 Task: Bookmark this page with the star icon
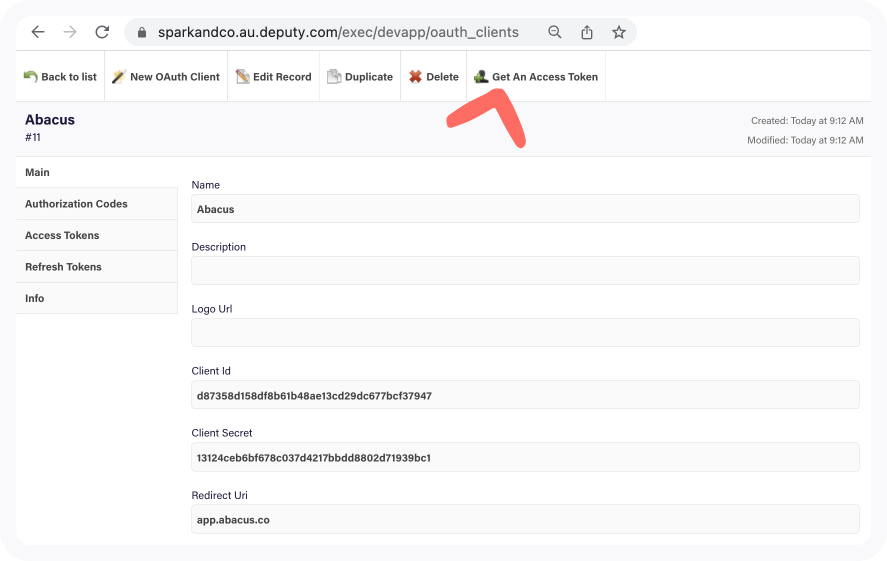click(619, 32)
